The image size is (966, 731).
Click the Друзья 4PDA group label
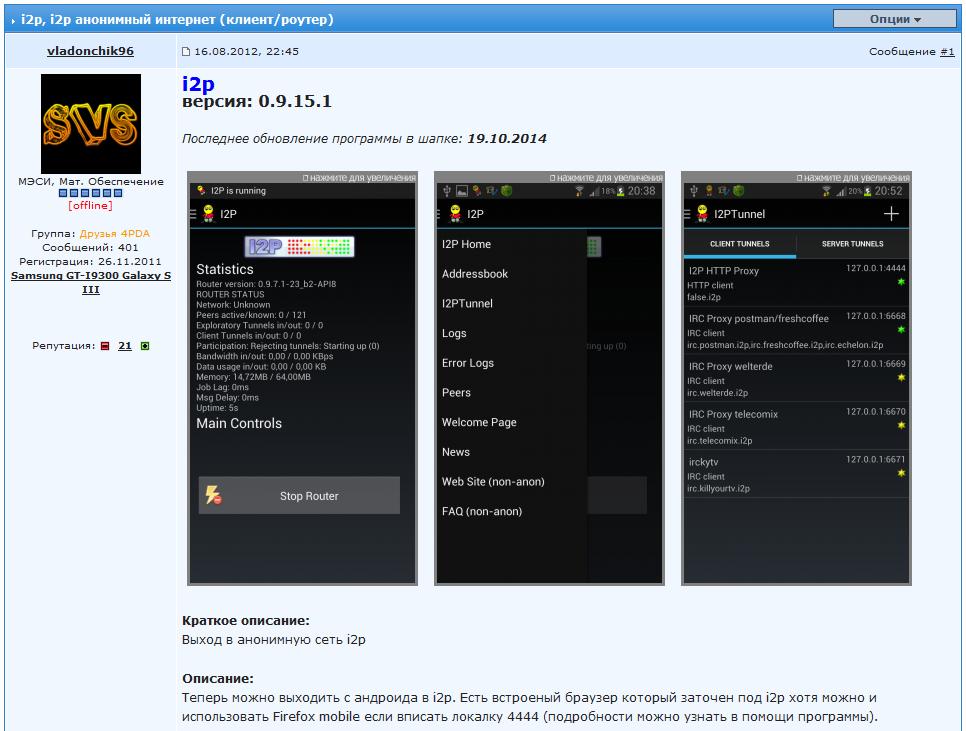pyautogui.click(x=115, y=234)
